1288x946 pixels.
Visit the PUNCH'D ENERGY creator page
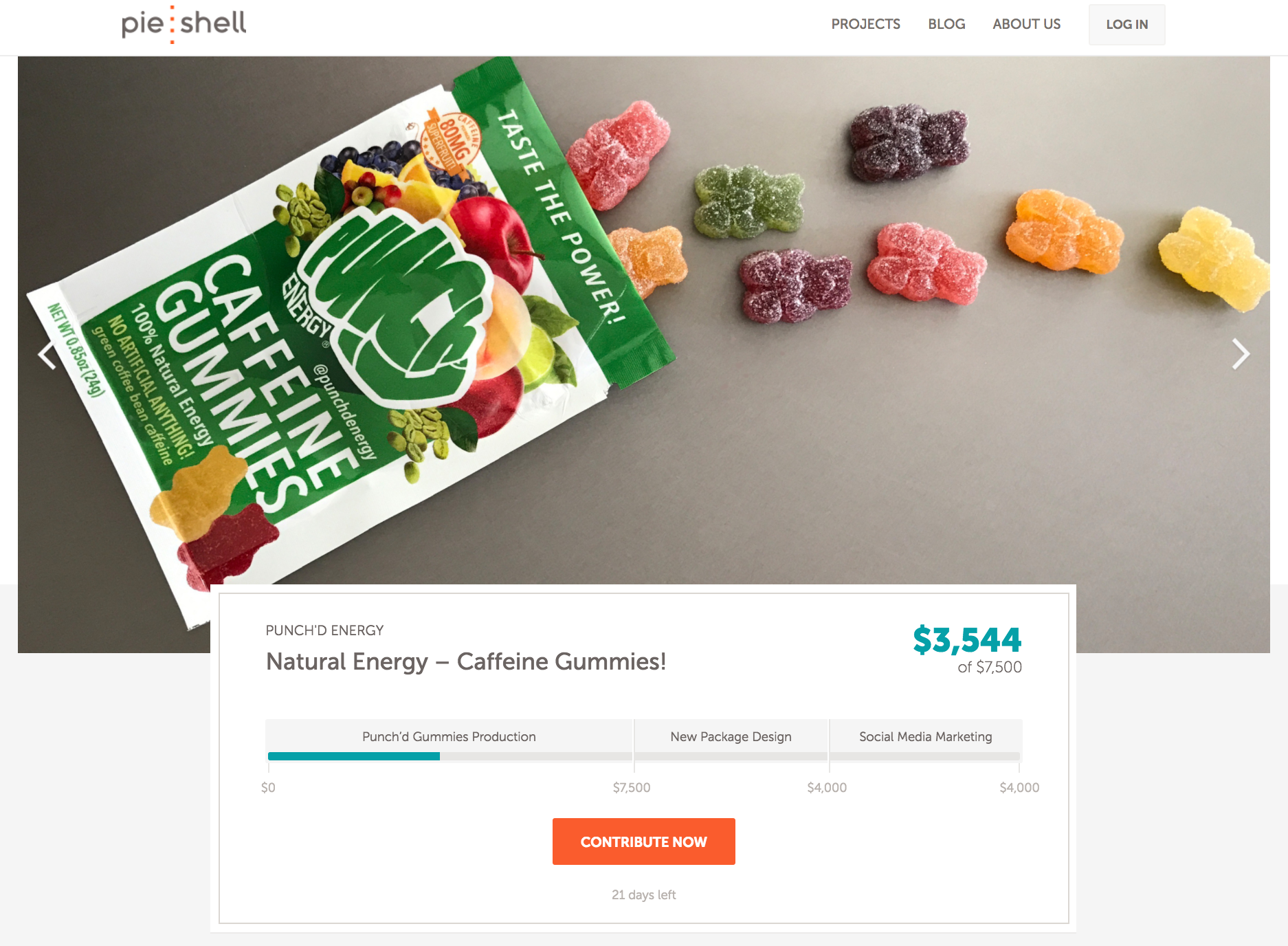click(324, 630)
